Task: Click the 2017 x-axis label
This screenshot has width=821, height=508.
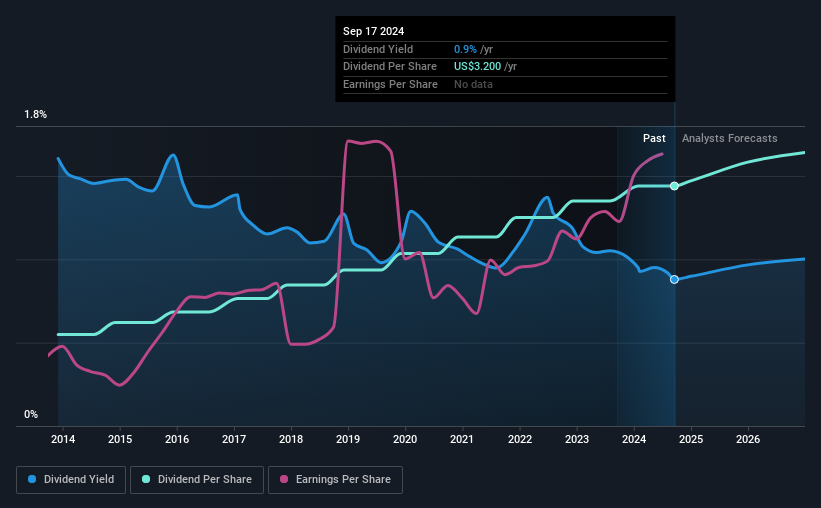Action: click(x=234, y=439)
